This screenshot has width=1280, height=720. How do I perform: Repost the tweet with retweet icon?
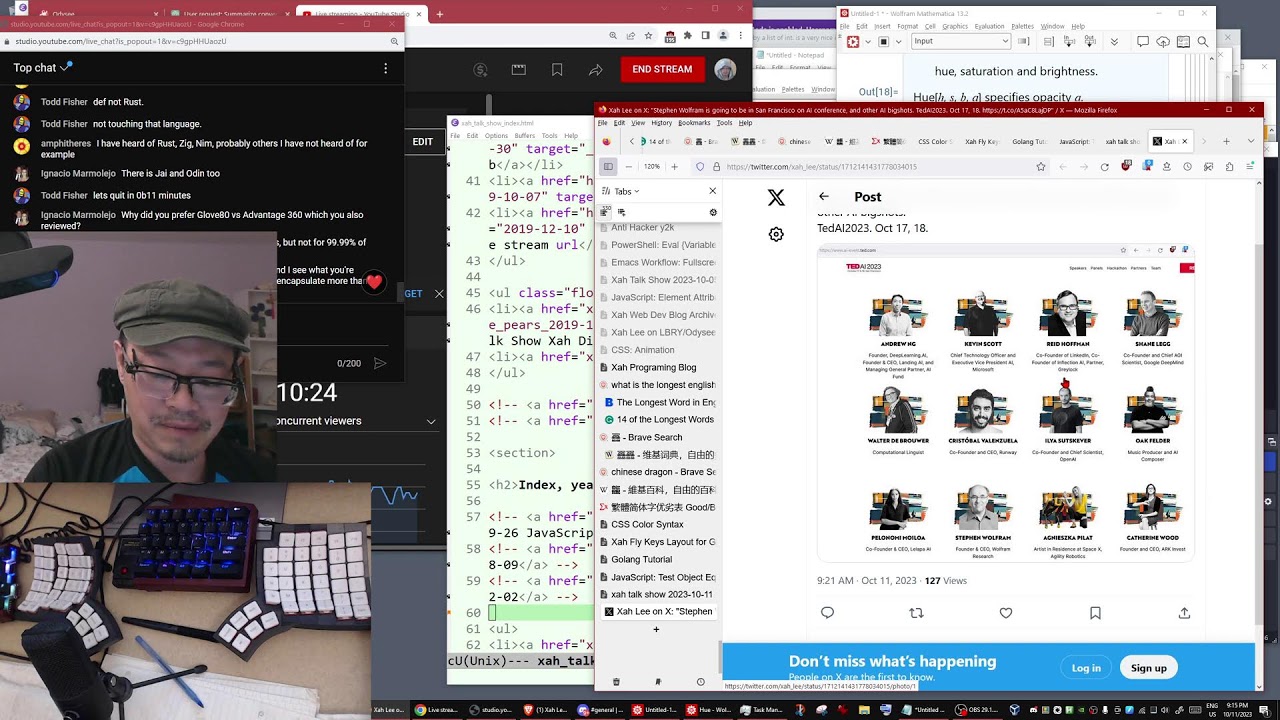[916, 613]
